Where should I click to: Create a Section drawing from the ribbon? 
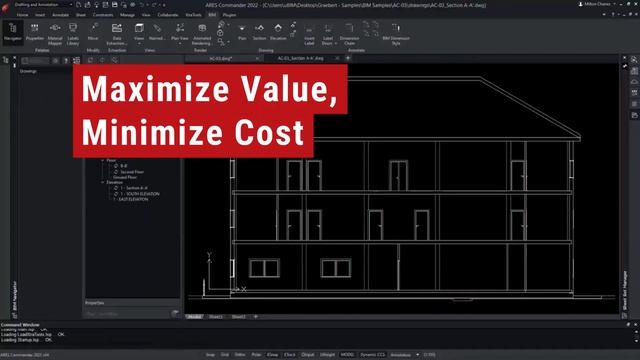point(259,32)
